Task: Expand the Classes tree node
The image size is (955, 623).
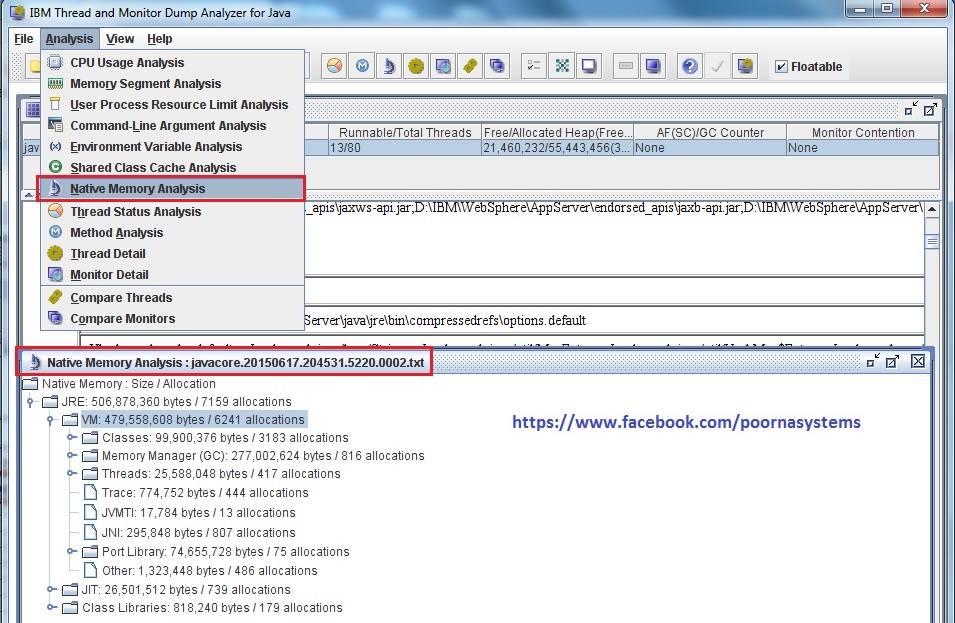Action: [71, 437]
